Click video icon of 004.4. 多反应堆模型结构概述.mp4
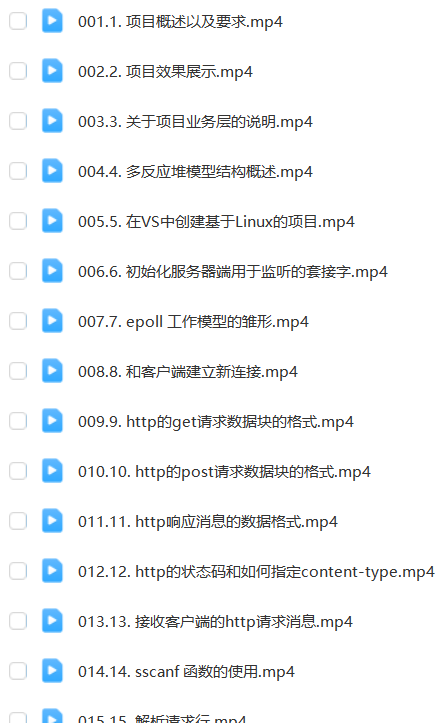Viewport: 442px width, 723px height. 52,171
